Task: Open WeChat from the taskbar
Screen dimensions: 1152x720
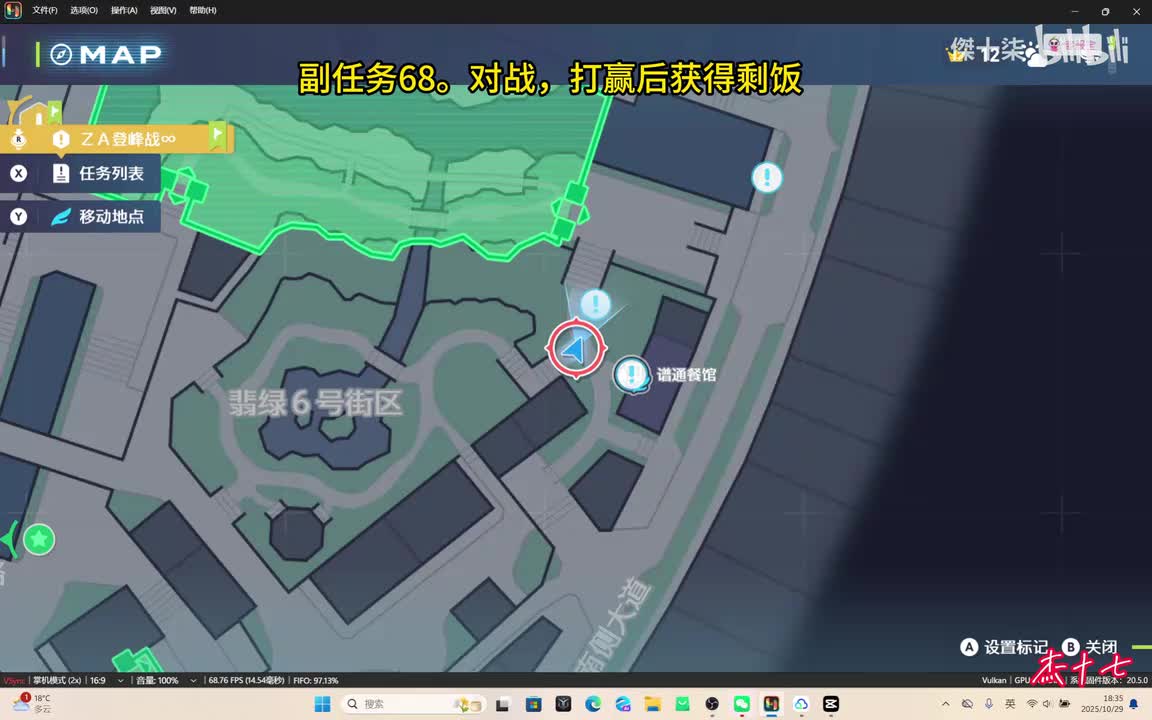Action: click(x=741, y=704)
